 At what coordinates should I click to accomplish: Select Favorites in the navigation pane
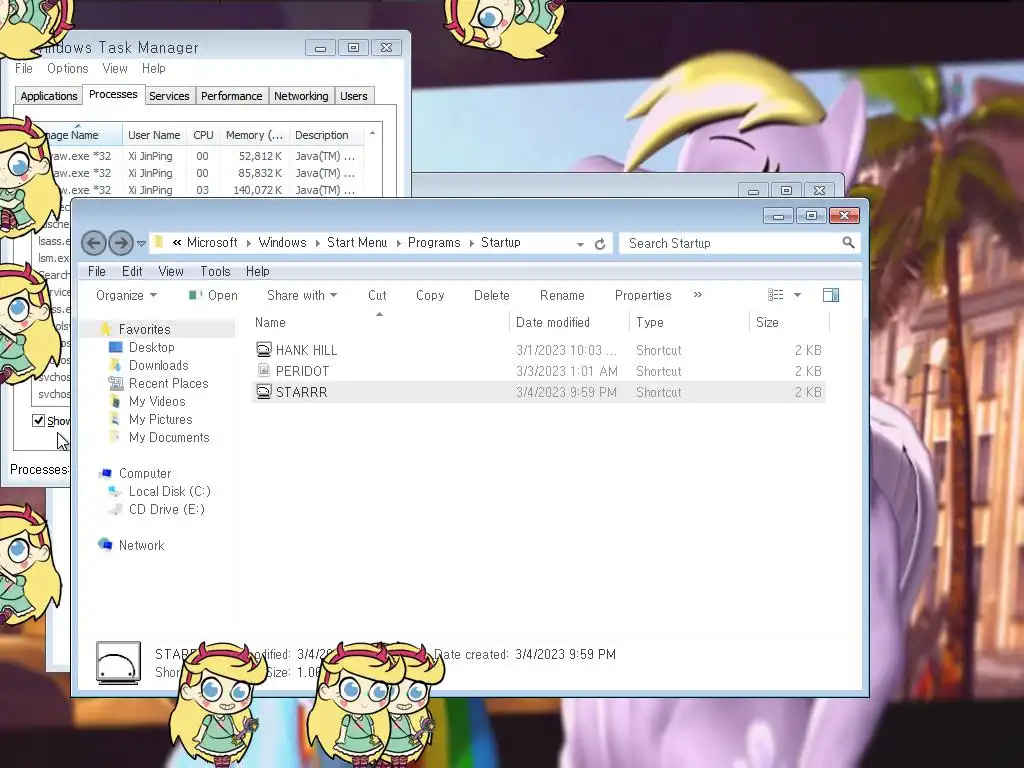click(x=144, y=329)
